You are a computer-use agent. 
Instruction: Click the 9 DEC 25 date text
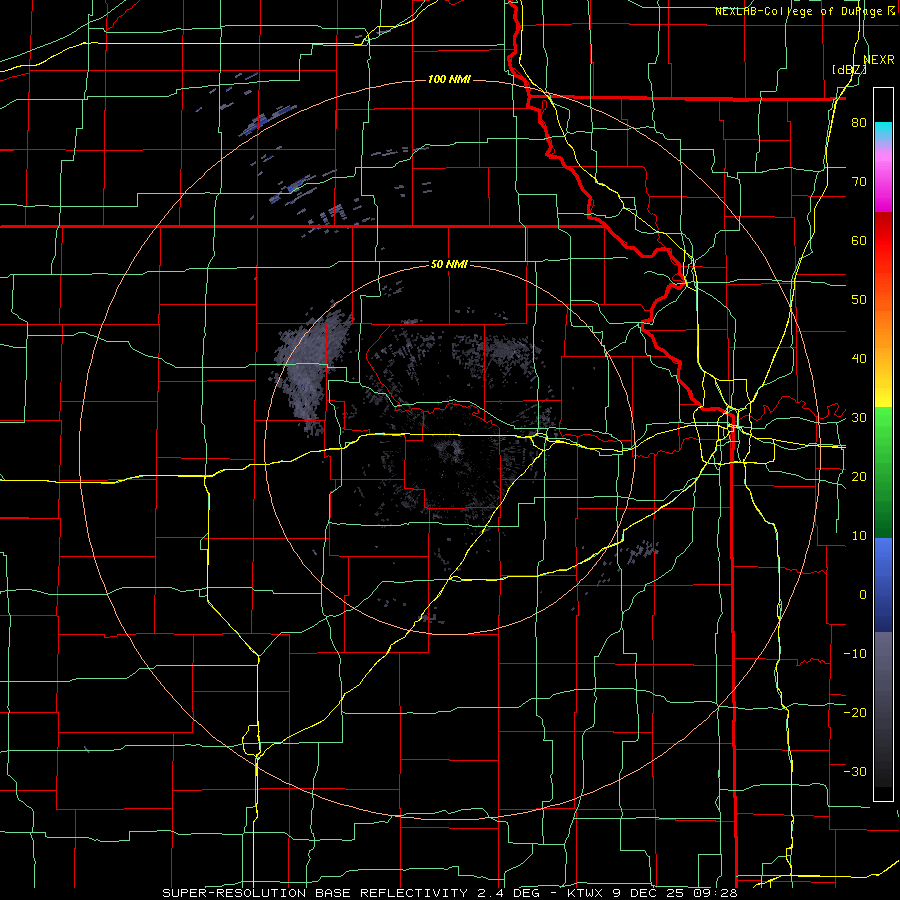point(649,893)
